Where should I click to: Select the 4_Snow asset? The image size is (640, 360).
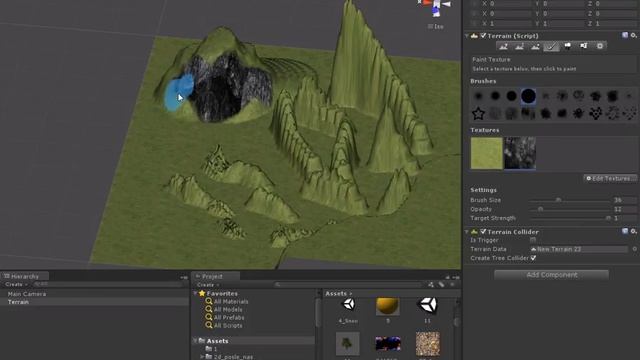pyautogui.click(x=348, y=310)
